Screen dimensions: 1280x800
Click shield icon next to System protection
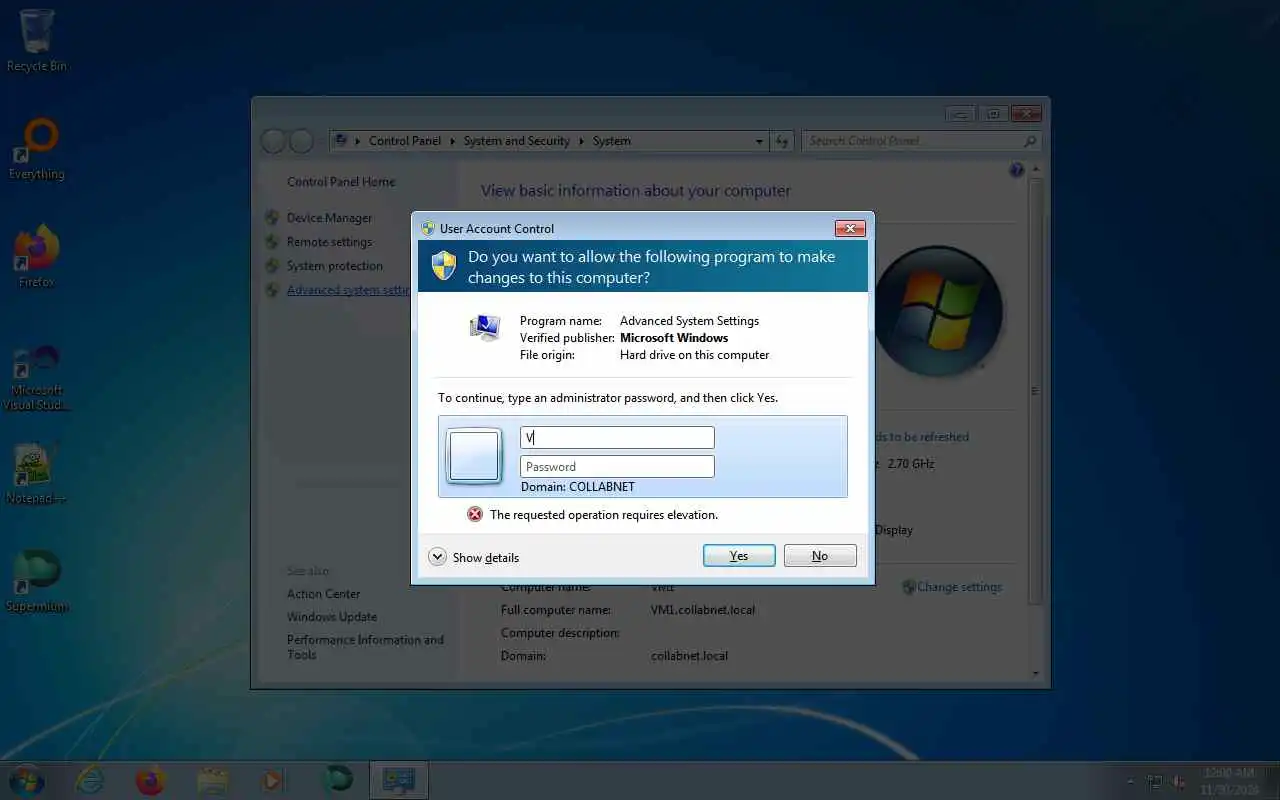tap(272, 266)
